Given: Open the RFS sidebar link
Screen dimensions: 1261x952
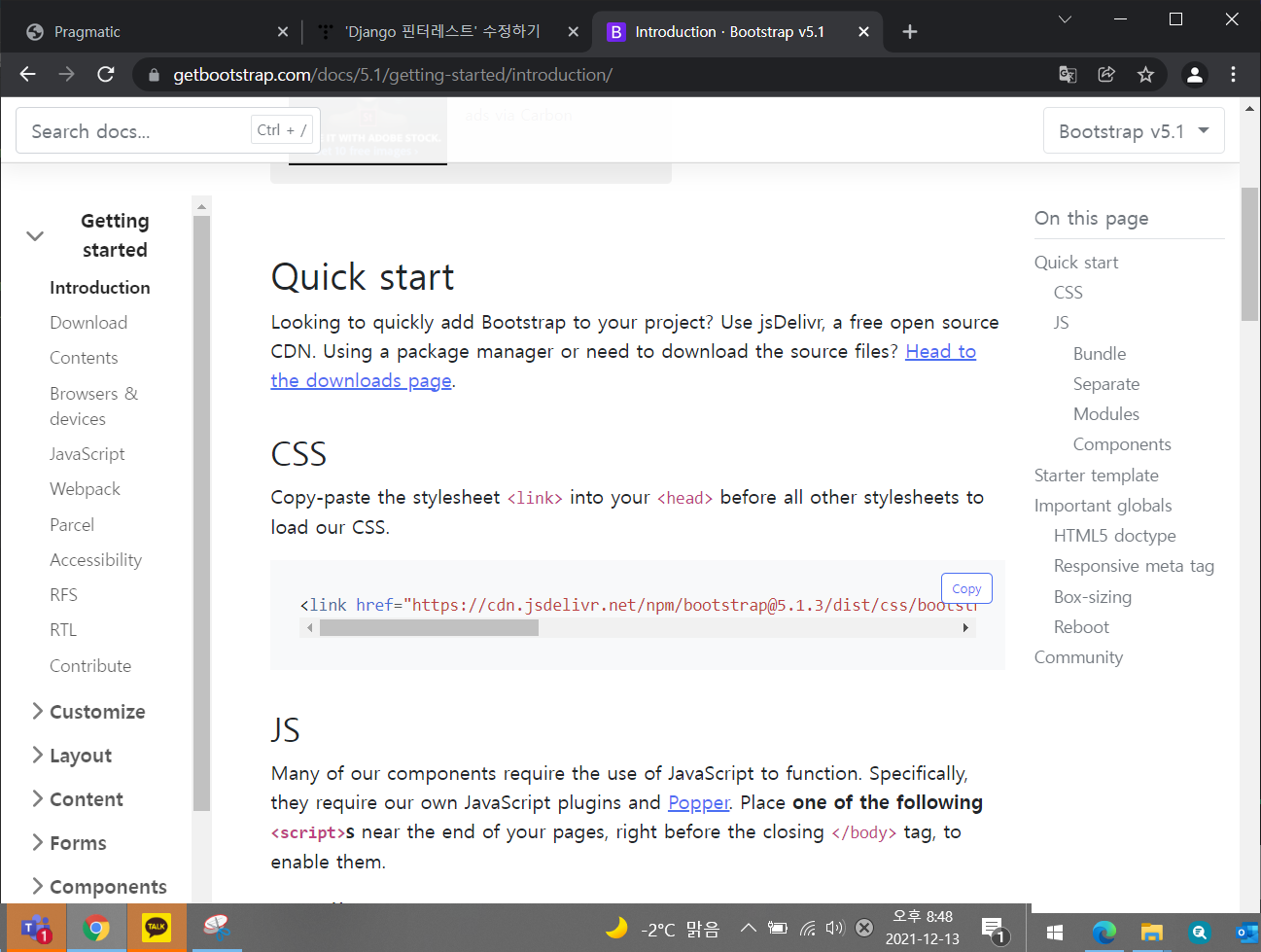Looking at the screenshot, I should point(63,595).
